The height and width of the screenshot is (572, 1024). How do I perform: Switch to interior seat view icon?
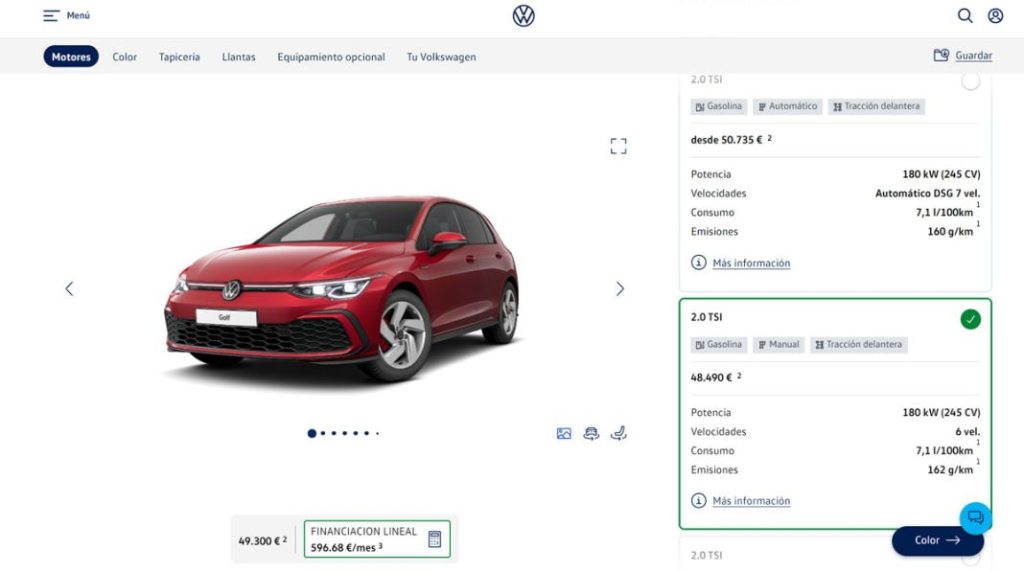click(618, 434)
